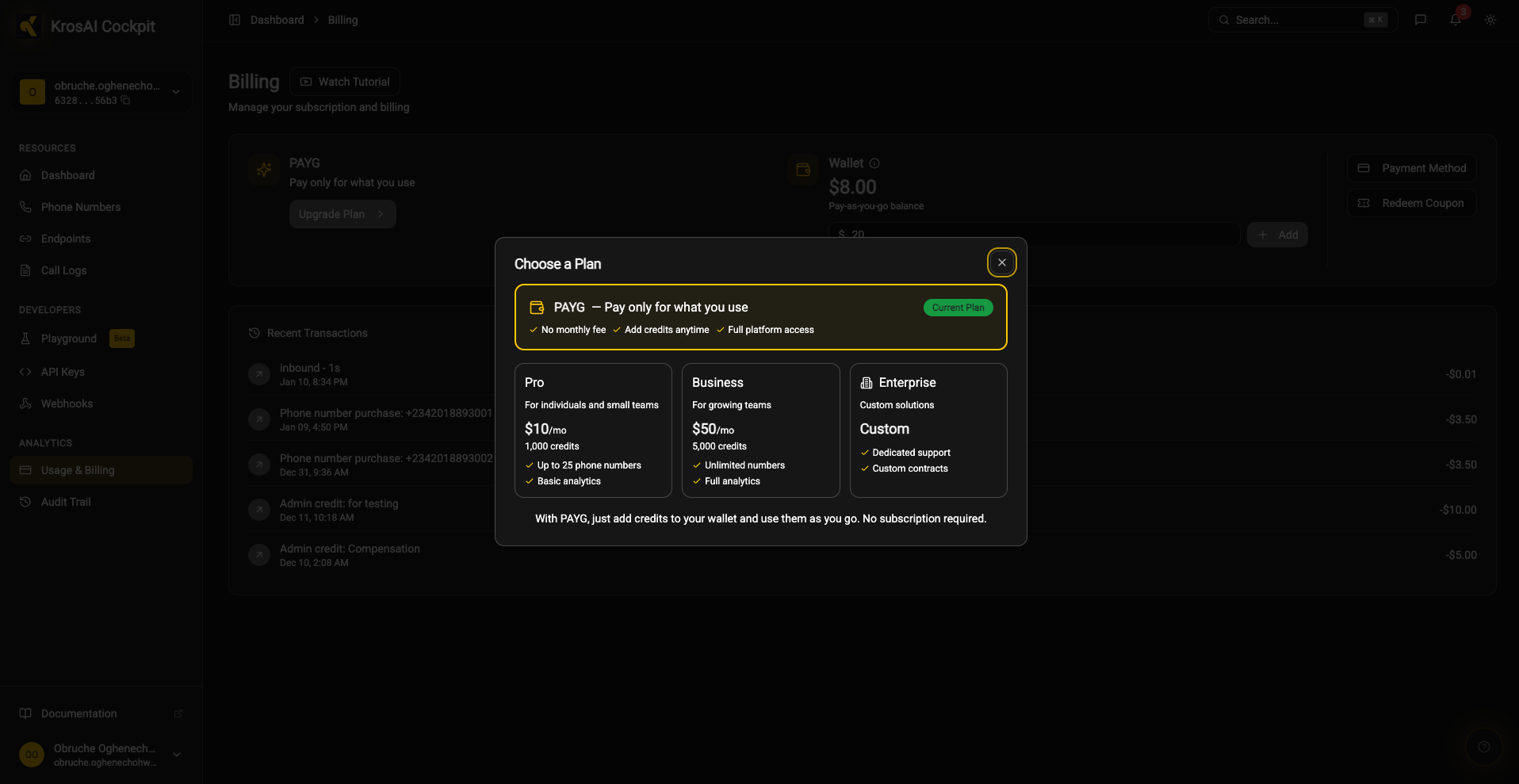Expand the user profile menu chevron

pos(177,755)
